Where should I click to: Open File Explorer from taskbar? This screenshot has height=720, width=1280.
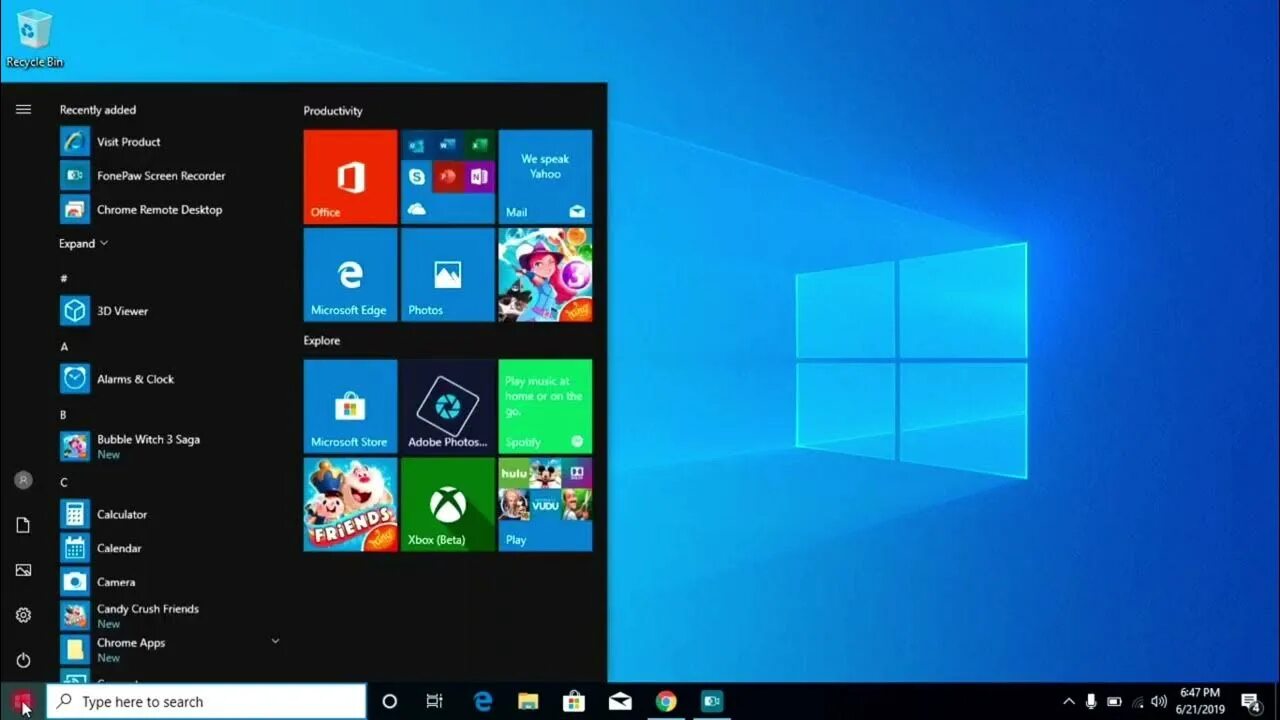tap(528, 702)
